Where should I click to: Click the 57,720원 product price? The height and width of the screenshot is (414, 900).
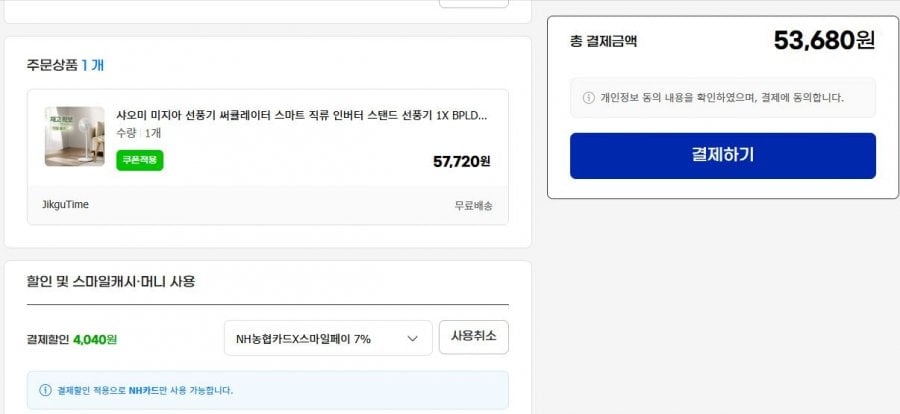pyautogui.click(x=461, y=161)
